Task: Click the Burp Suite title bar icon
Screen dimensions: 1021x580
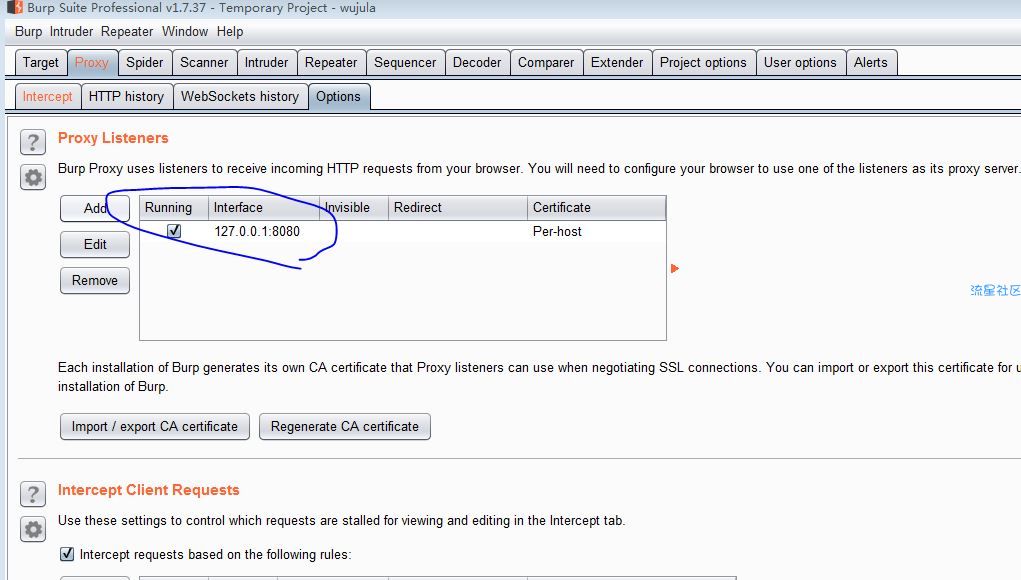Action: pyautogui.click(x=14, y=8)
